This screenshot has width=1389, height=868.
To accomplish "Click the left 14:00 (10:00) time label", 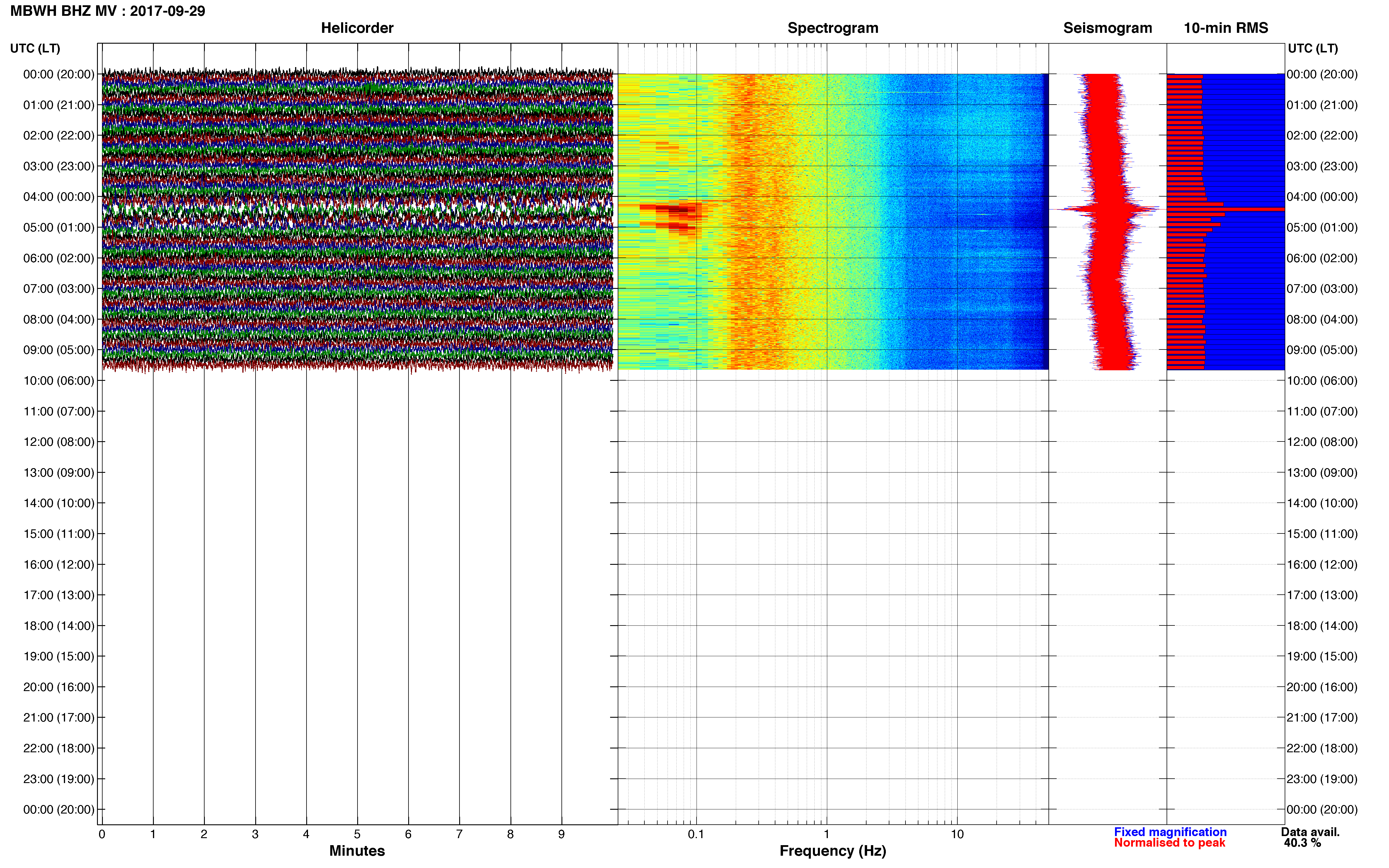I will coord(59,504).
